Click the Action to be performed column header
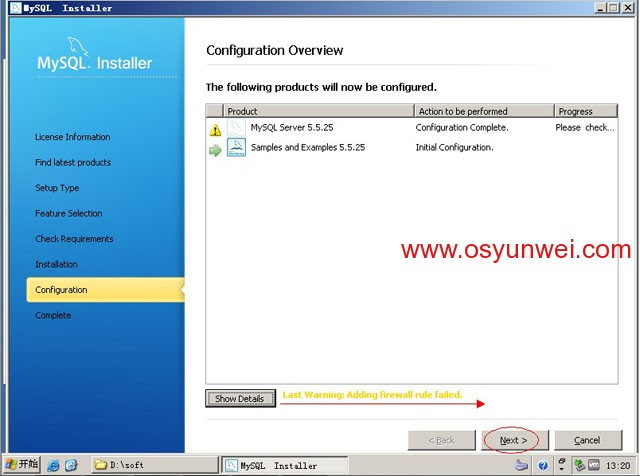Viewport: 640px width, 476px height. (484, 111)
